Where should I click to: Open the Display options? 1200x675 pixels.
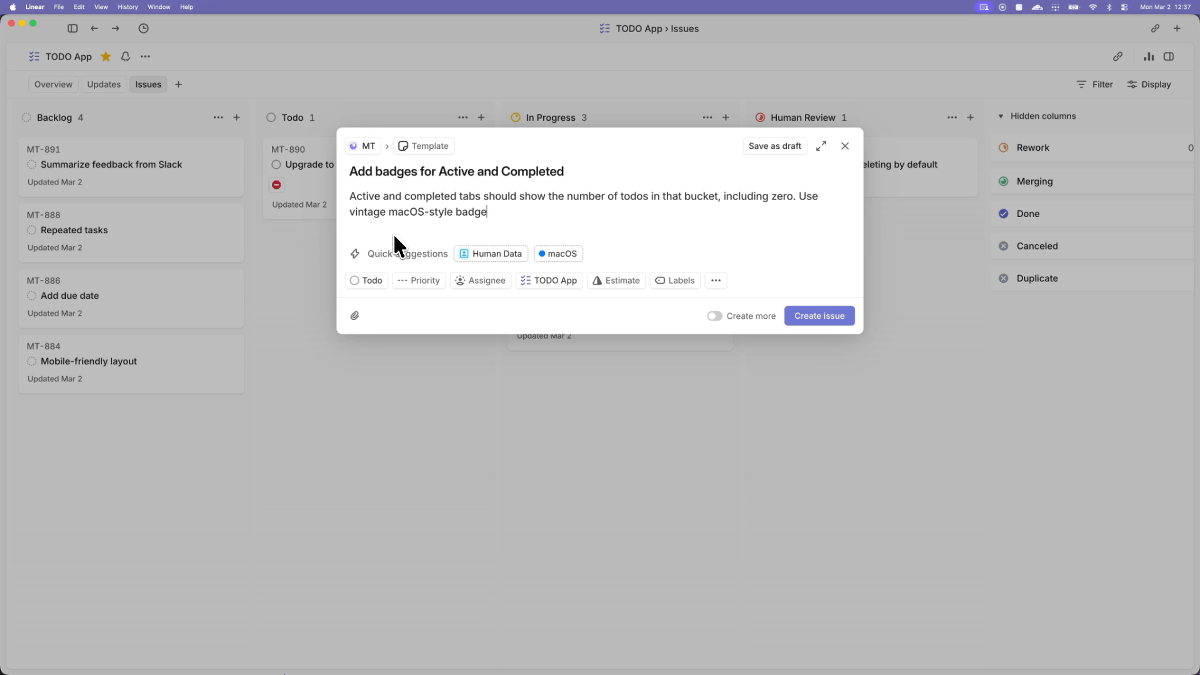(1149, 84)
